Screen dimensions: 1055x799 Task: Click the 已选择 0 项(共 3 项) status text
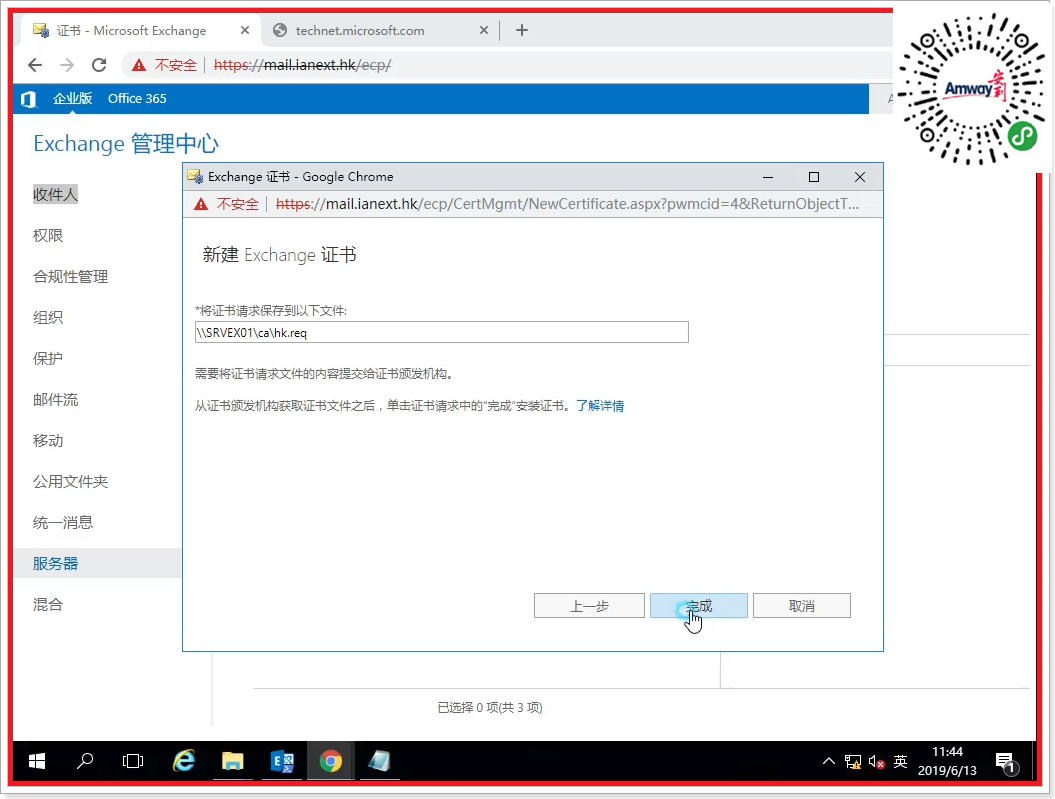tap(490, 708)
